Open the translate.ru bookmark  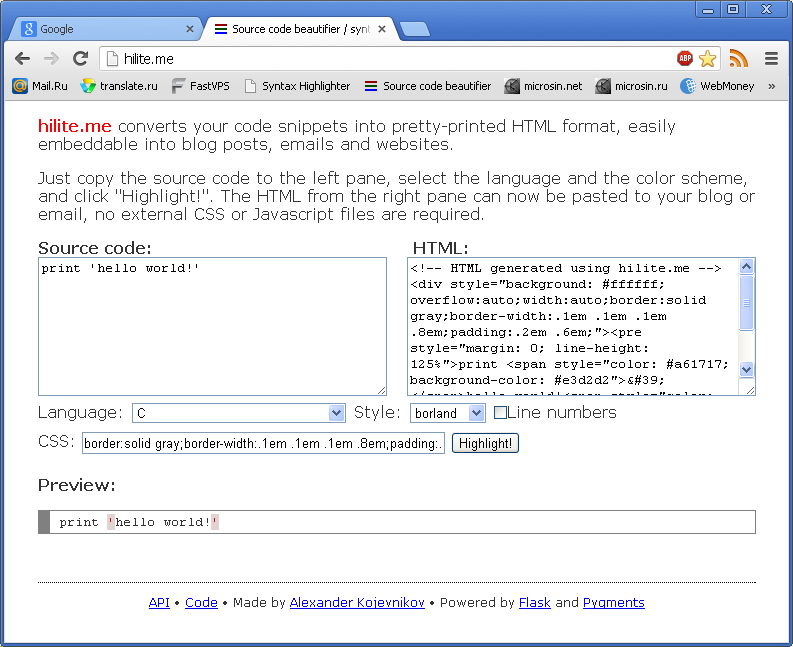[x=119, y=86]
